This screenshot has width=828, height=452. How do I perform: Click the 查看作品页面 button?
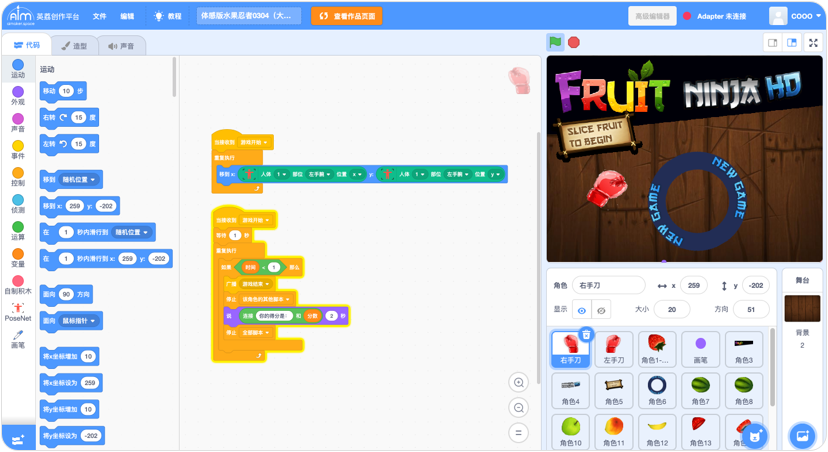point(347,16)
